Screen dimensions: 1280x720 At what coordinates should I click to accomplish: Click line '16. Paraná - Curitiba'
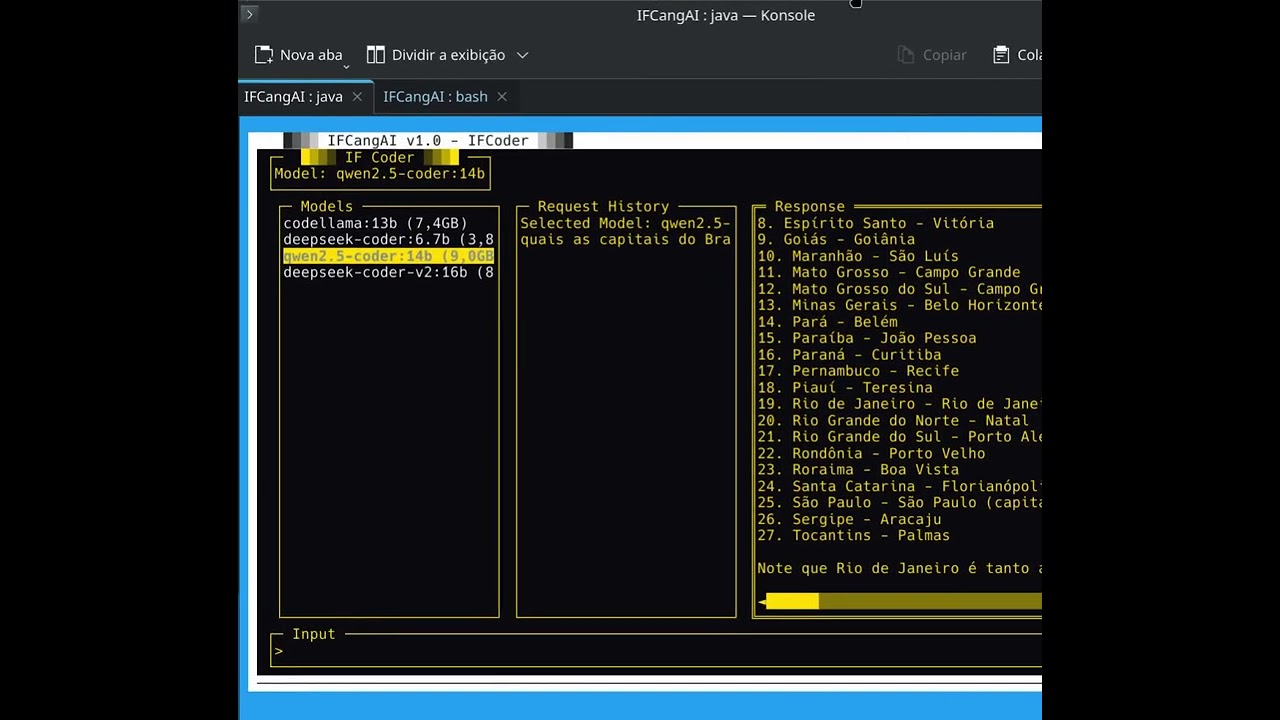coord(849,355)
